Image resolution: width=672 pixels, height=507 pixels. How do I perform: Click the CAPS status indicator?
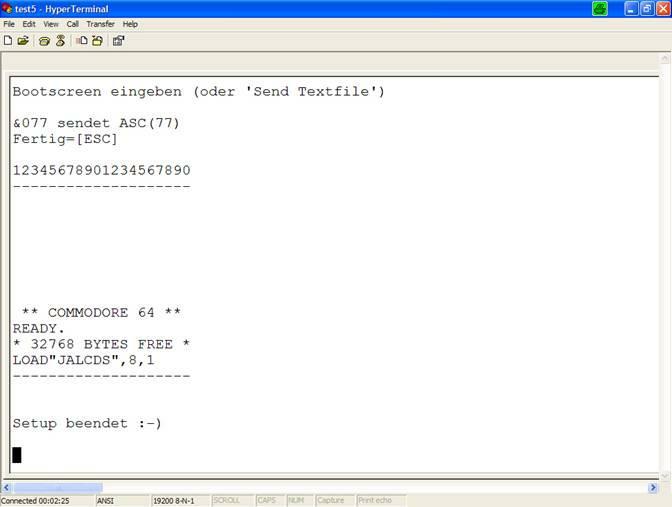(x=270, y=501)
